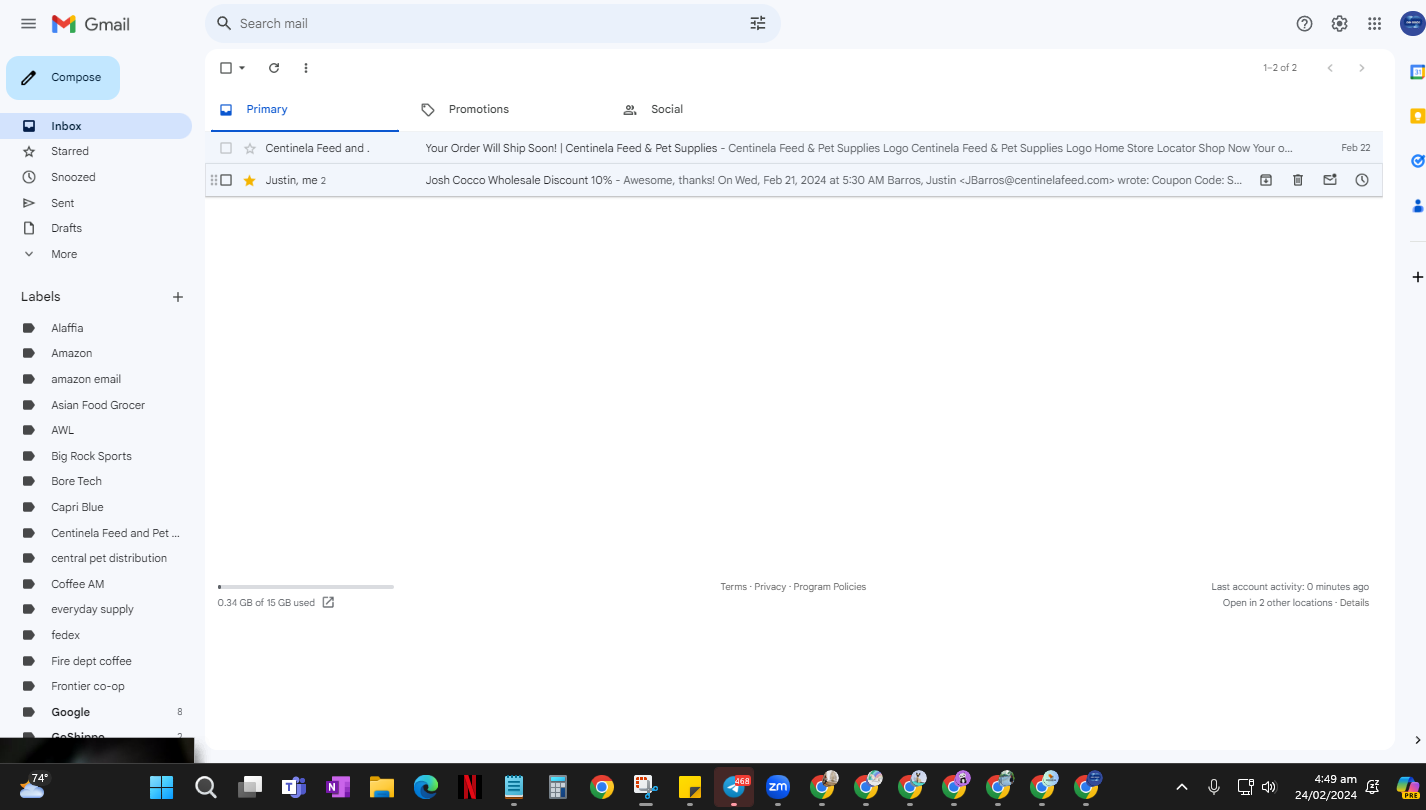Show hidden system tray icons
This screenshot has height=810, width=1426.
click(x=1181, y=787)
